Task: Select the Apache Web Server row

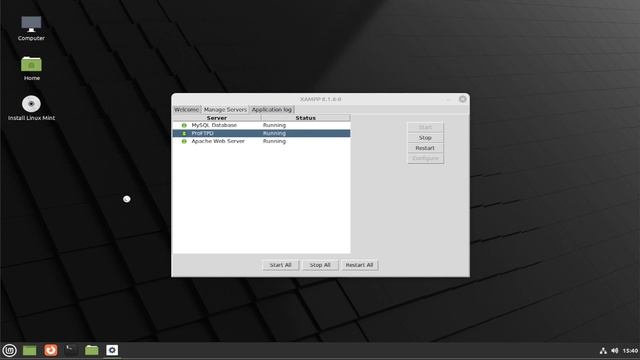Action: click(x=261, y=141)
